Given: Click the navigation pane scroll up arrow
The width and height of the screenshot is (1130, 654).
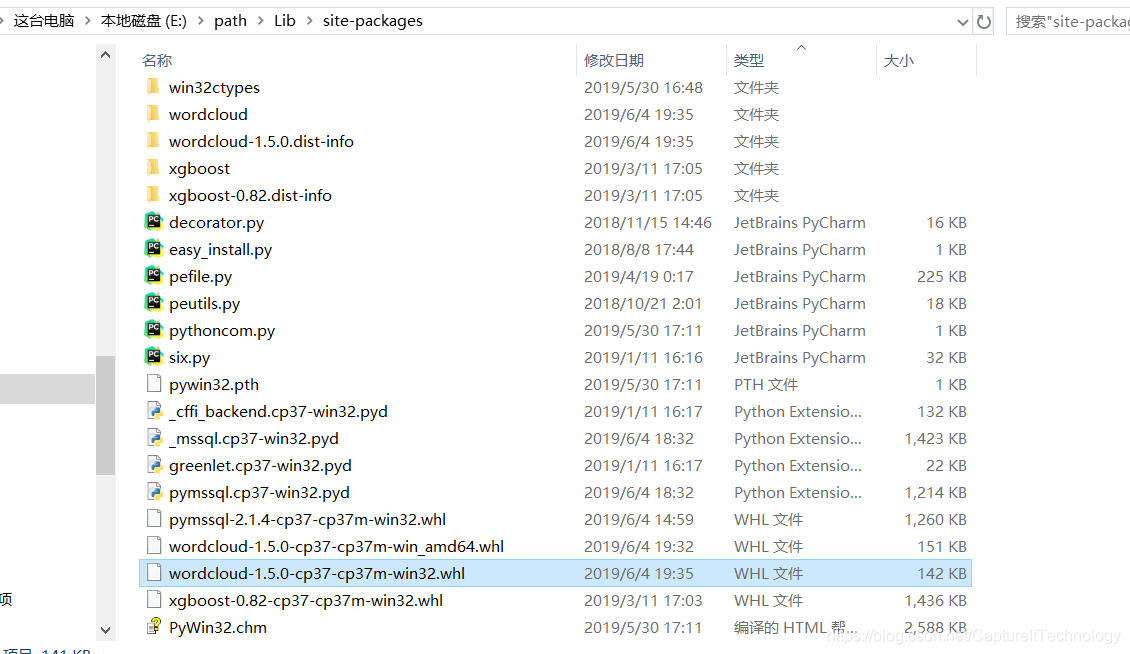Looking at the screenshot, I should pos(105,55).
